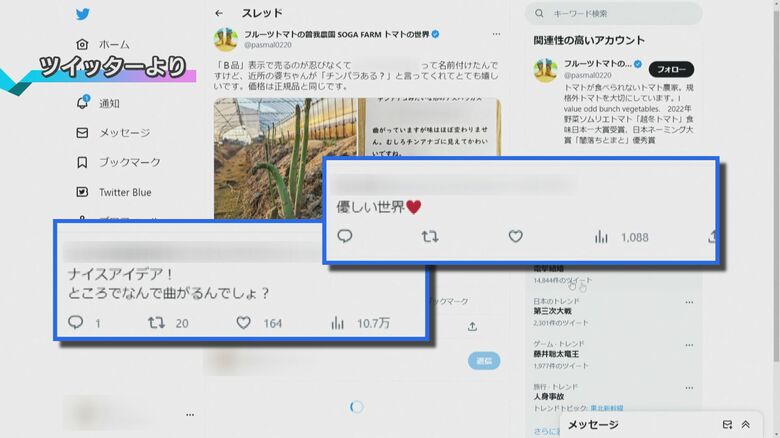Click the キーワード検索 search field
Viewport: 780px width, 438px height.
(613, 13)
